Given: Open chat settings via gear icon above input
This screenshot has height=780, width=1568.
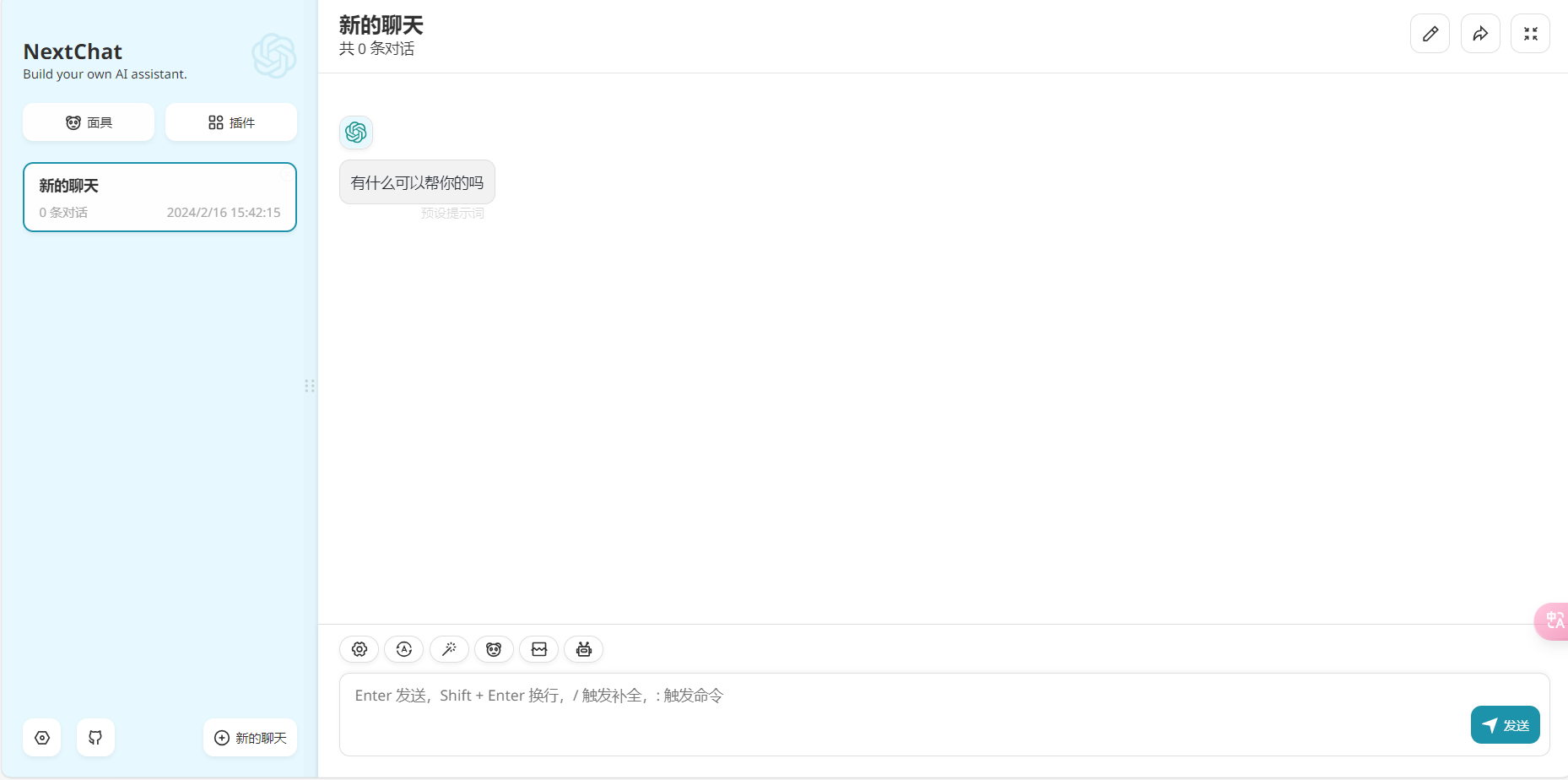Looking at the screenshot, I should coord(359,649).
